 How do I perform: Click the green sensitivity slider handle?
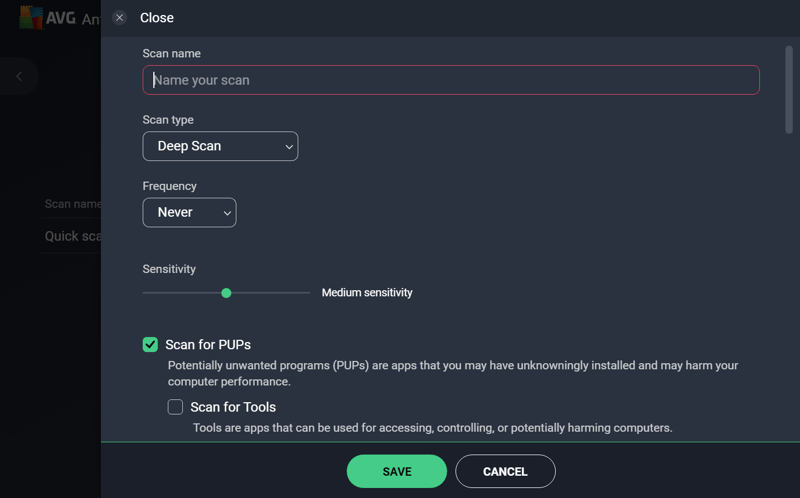coord(226,293)
